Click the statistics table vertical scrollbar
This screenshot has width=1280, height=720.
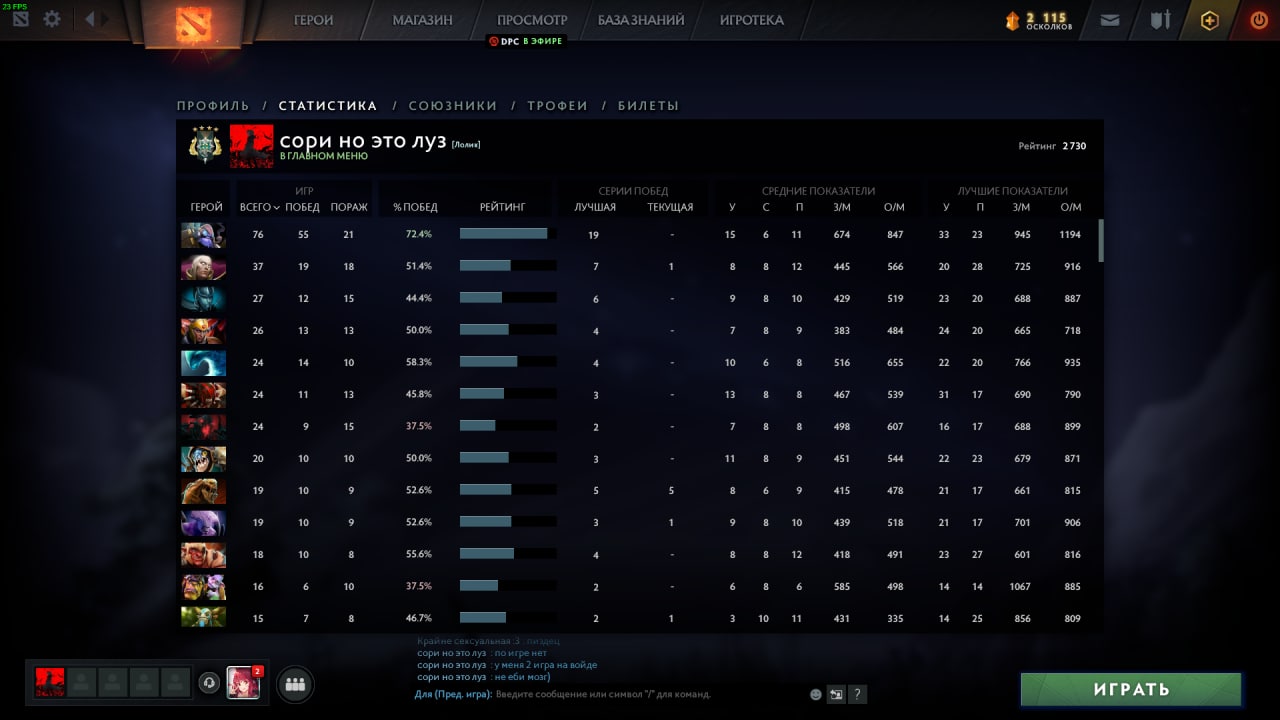point(1101,241)
